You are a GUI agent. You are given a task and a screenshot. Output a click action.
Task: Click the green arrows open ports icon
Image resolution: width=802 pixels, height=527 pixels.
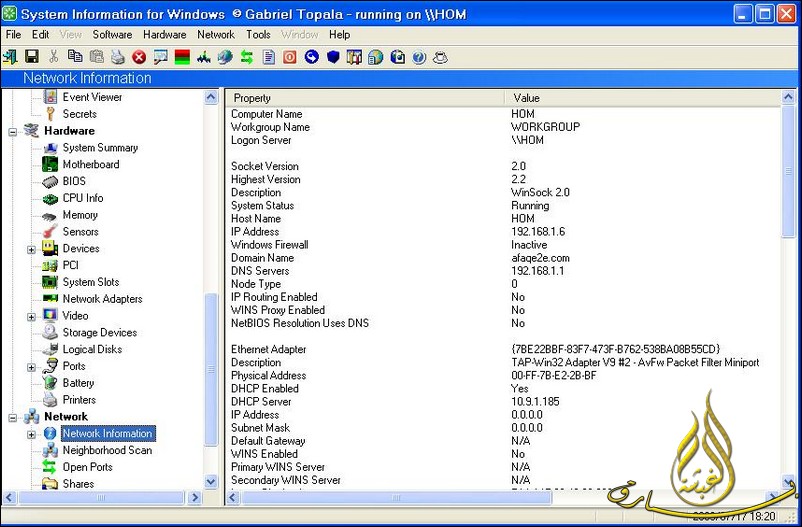click(247, 57)
